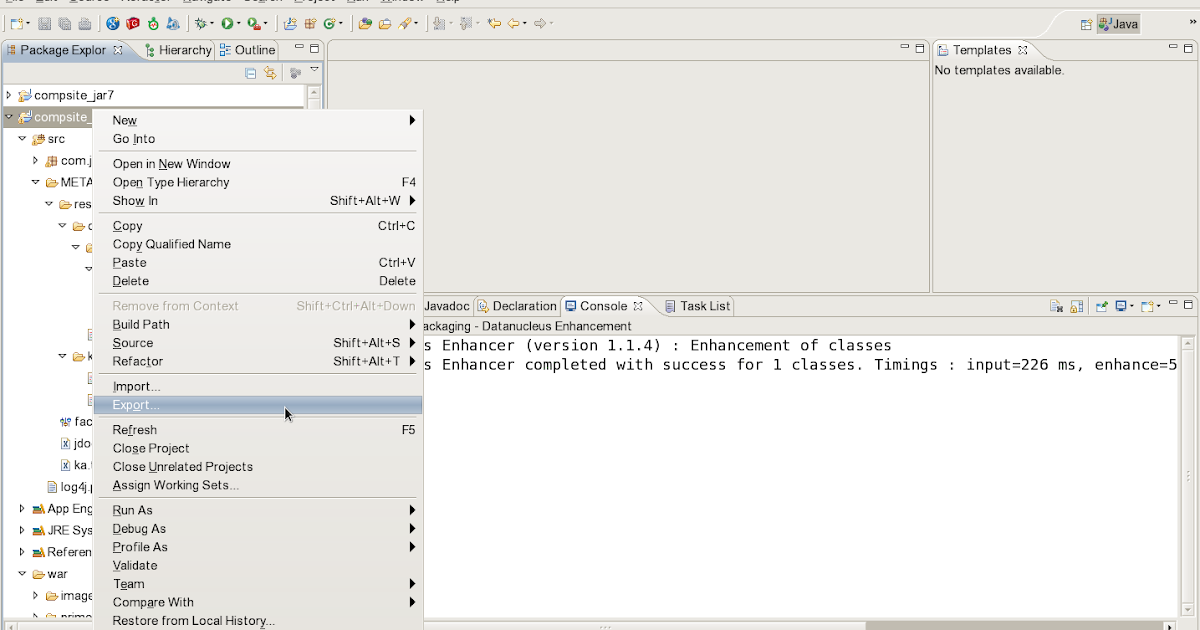This screenshot has height=630, width=1200.
Task: Click the Back navigation arrow icon
Action: pyautogui.click(x=514, y=23)
